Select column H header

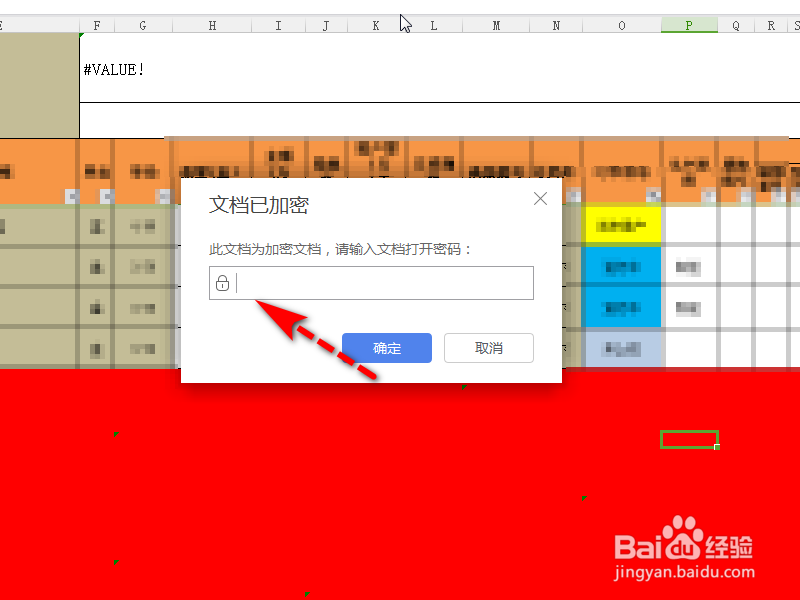click(212, 26)
